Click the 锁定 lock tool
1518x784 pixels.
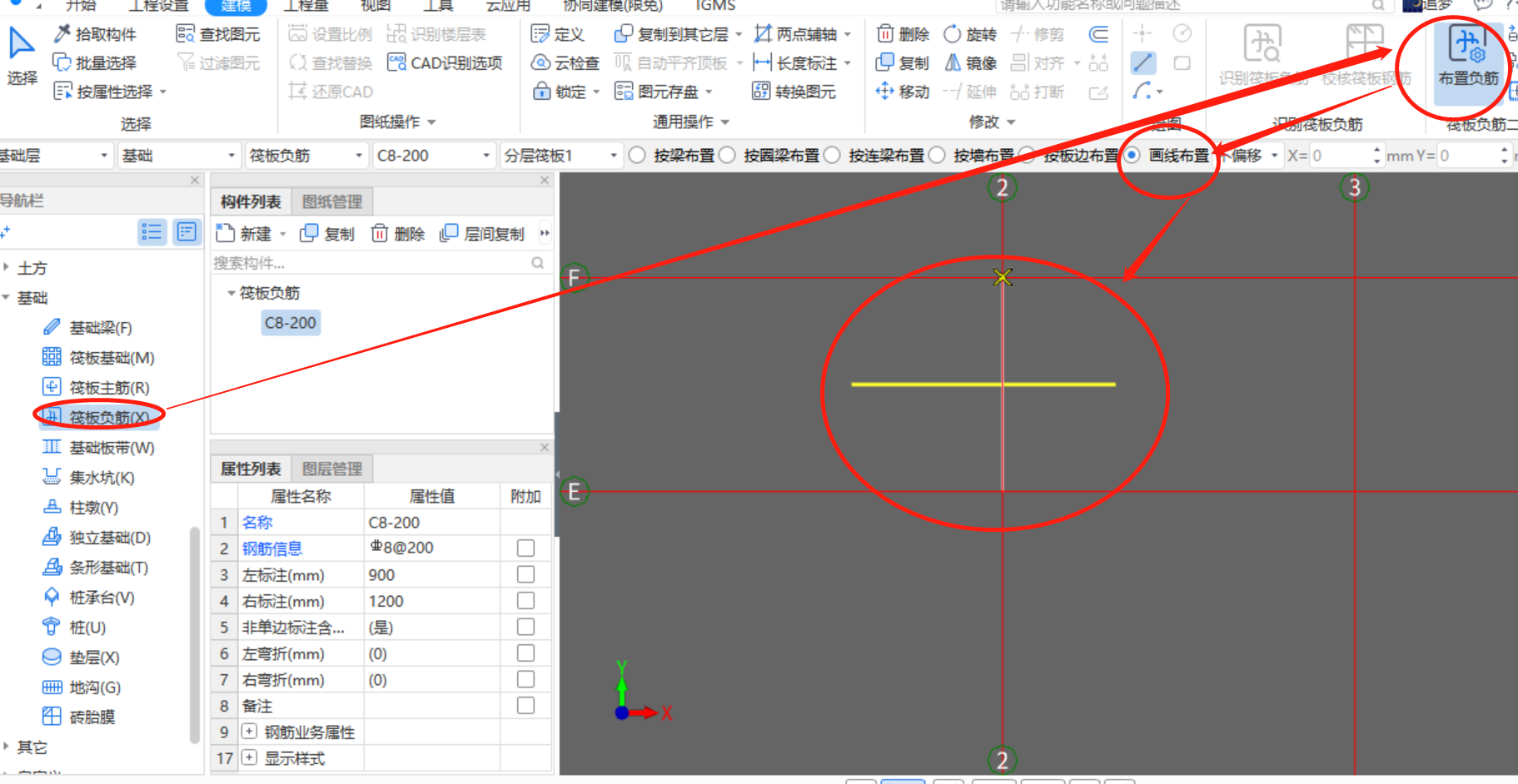566,92
